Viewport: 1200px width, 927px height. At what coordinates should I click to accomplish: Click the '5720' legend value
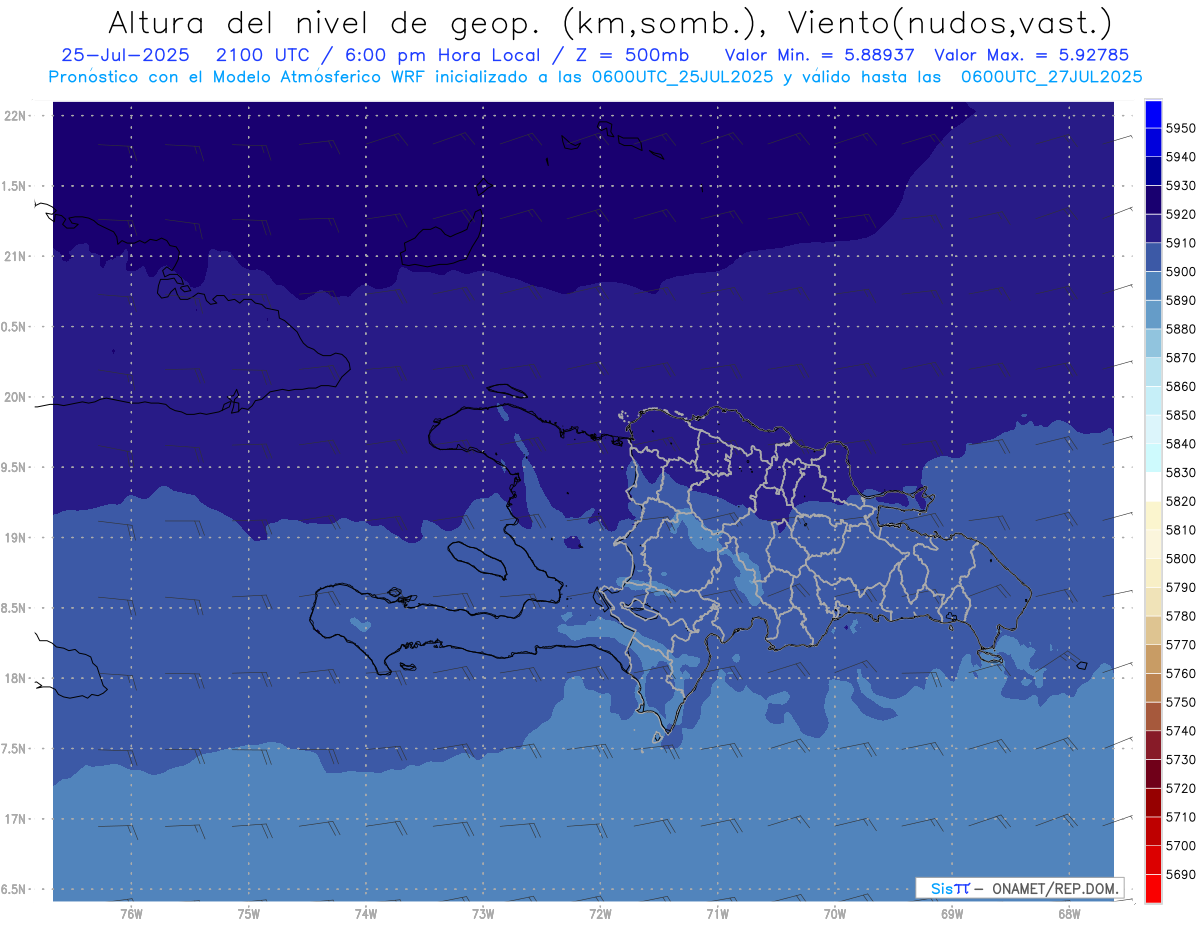tap(1180, 788)
